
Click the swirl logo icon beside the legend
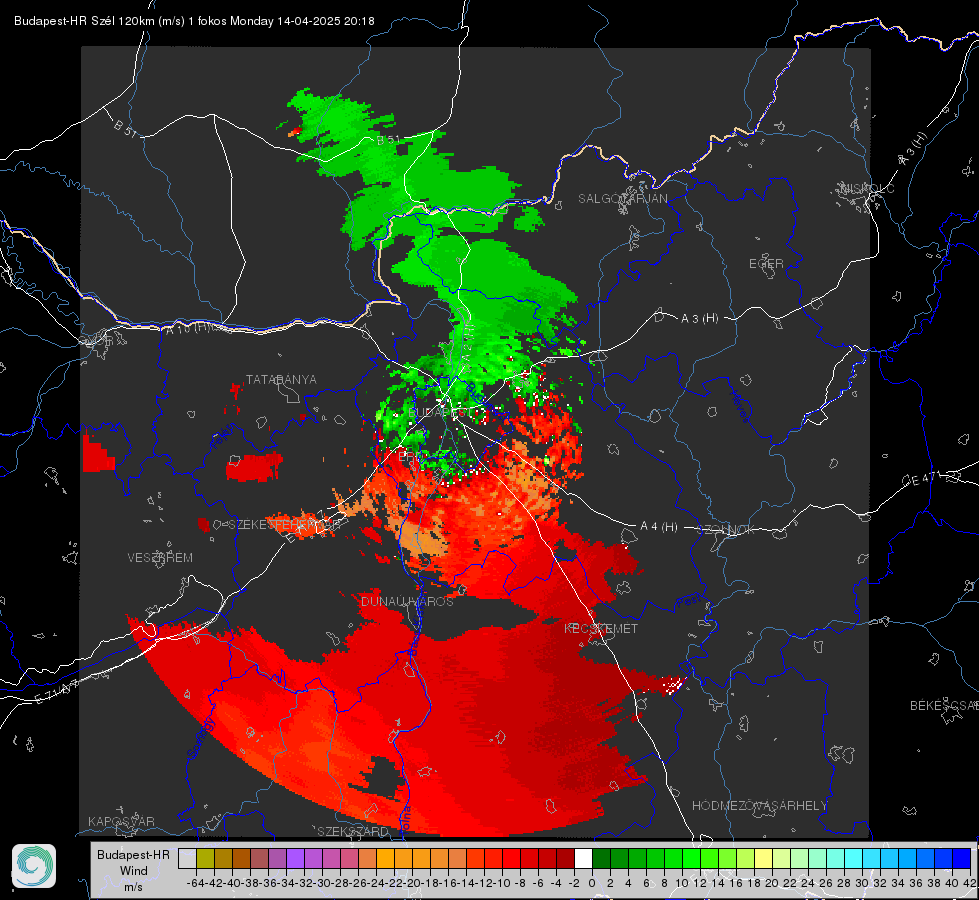click(34, 866)
